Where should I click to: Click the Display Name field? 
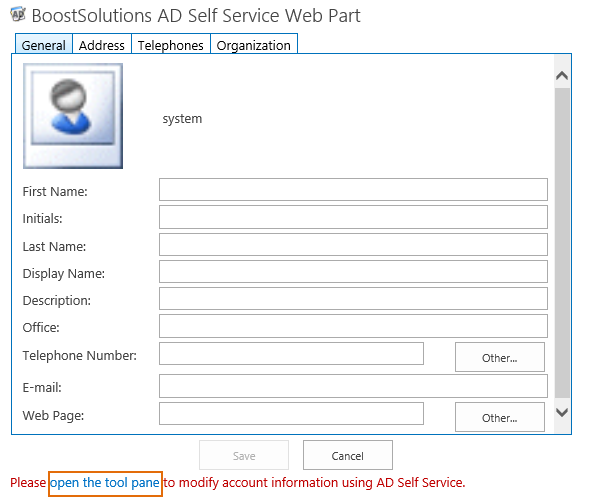(353, 271)
